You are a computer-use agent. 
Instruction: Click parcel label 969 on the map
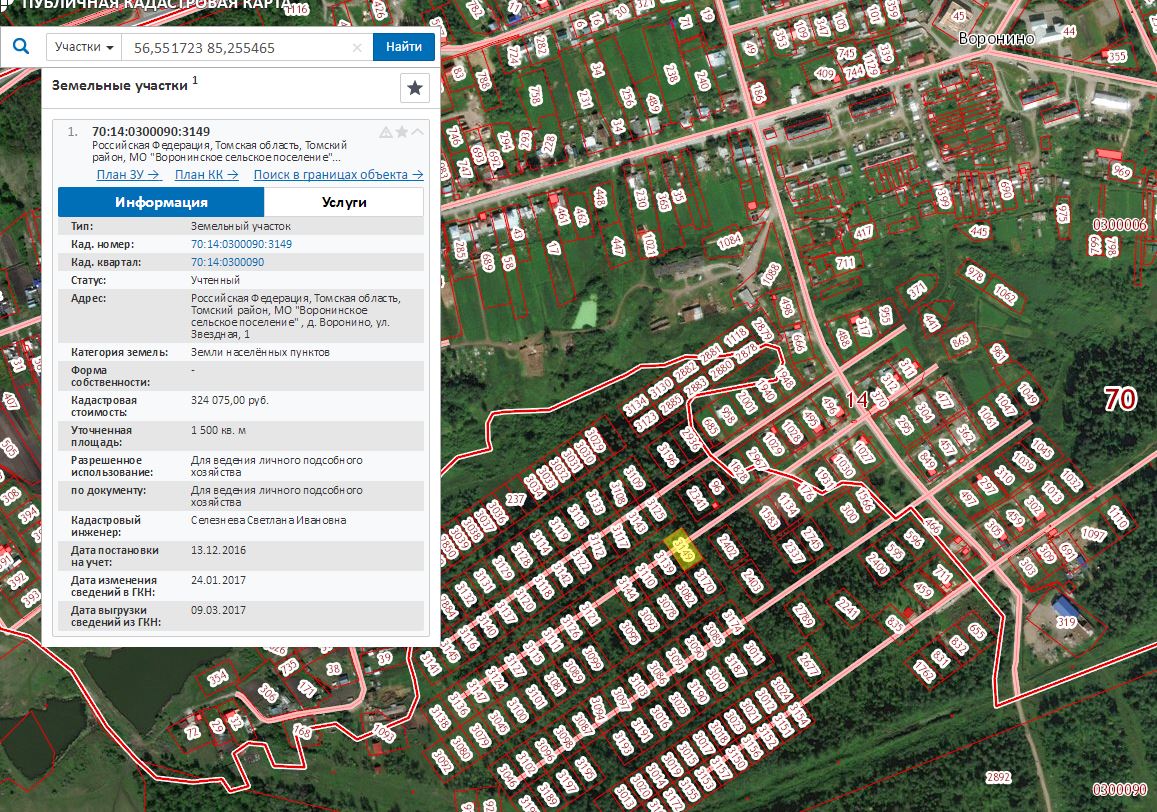(1121, 172)
